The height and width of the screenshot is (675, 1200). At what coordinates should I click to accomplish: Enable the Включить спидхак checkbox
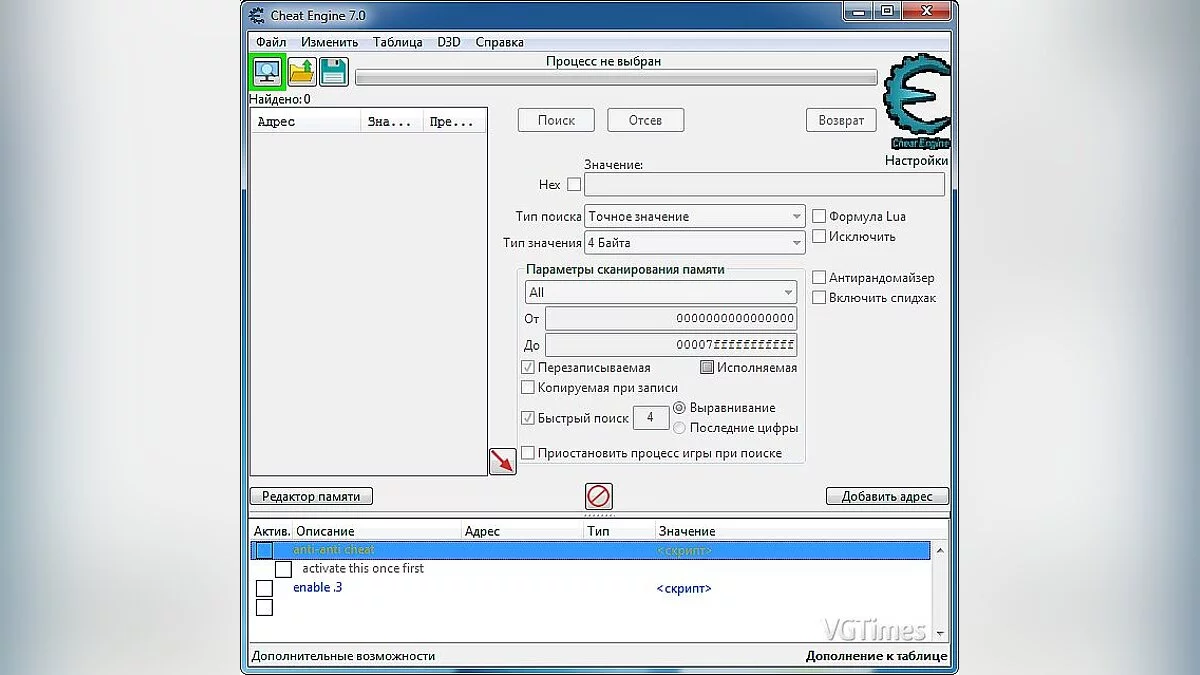point(820,297)
